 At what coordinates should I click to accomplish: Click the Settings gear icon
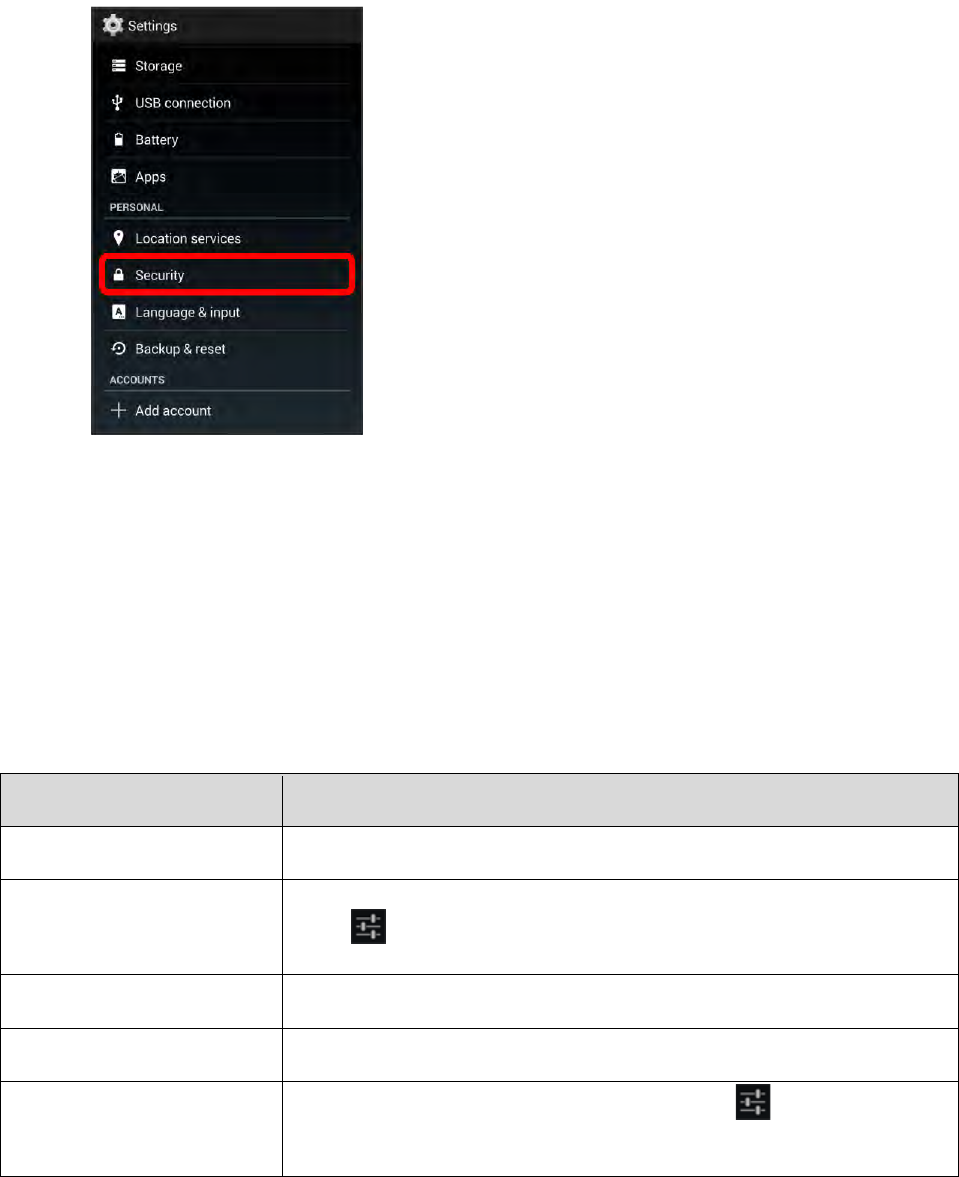point(113,25)
